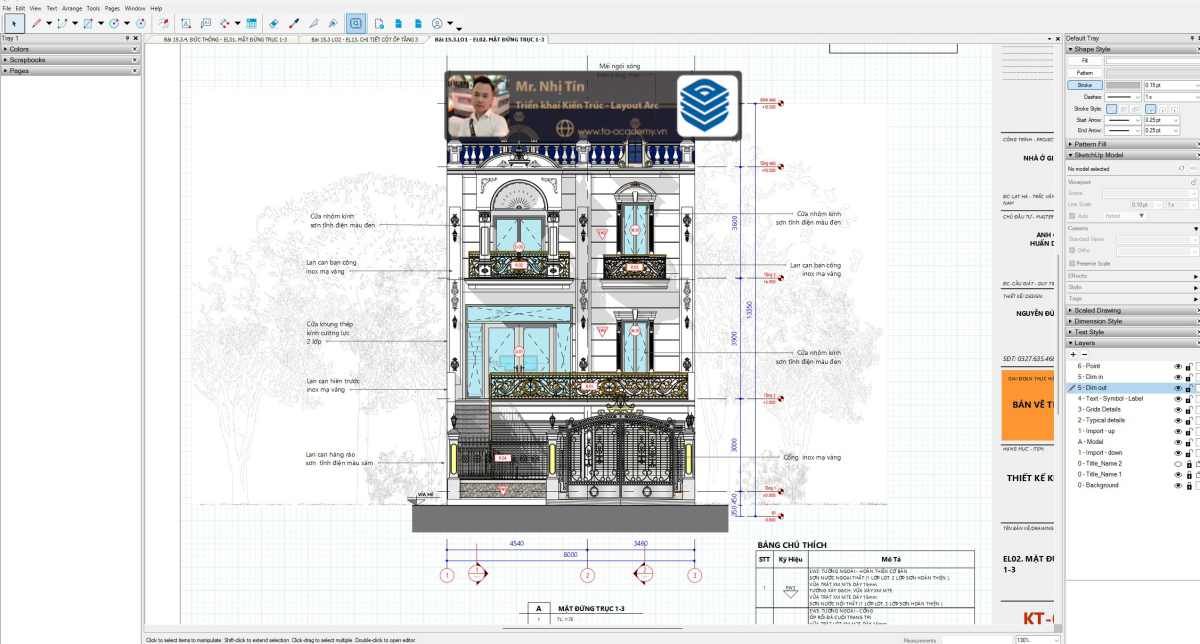Hide the 6 - Point layer
The image size is (1200, 644).
[x=1178, y=366]
